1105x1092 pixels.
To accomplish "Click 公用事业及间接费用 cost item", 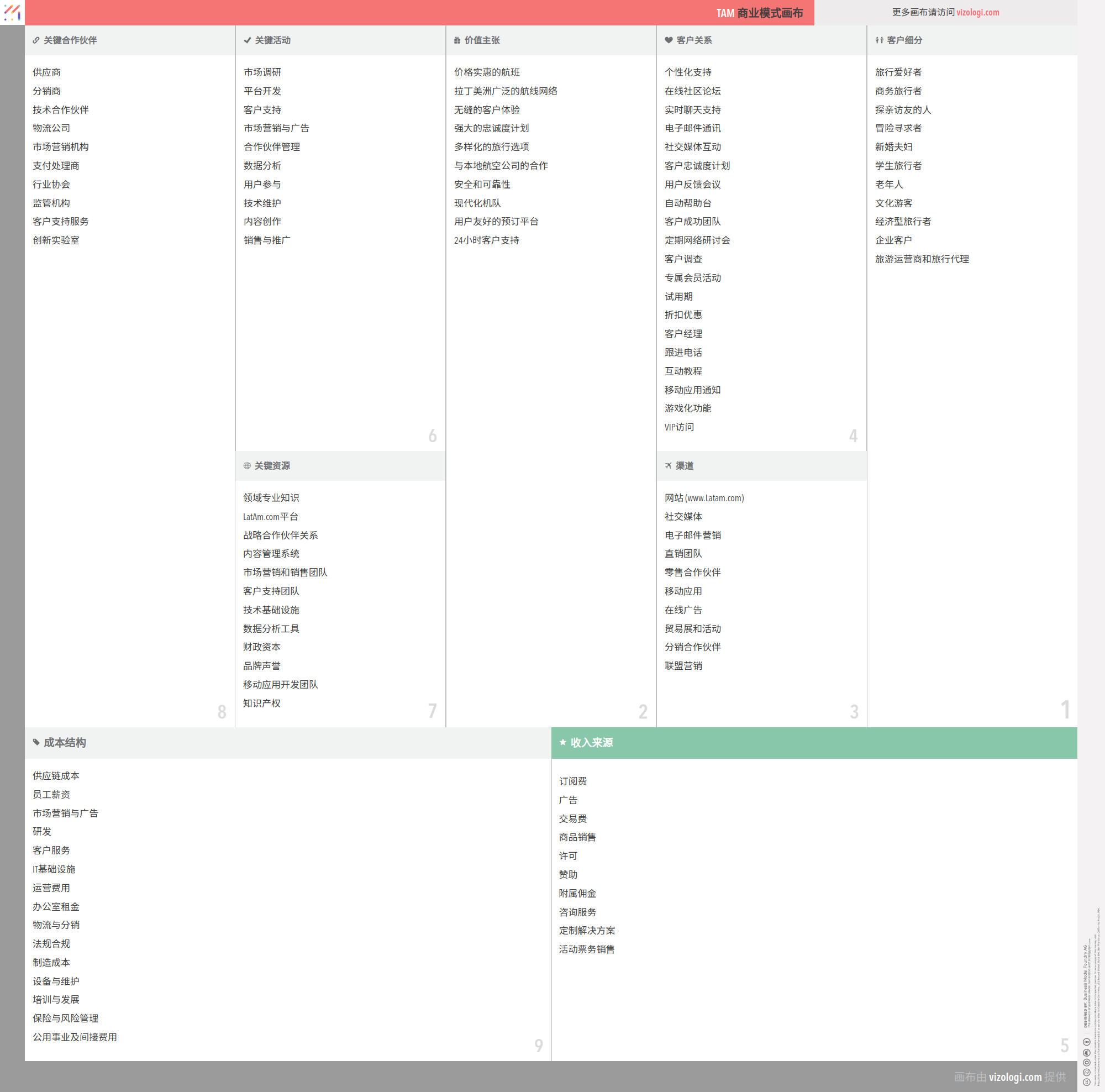I will [x=75, y=1037].
